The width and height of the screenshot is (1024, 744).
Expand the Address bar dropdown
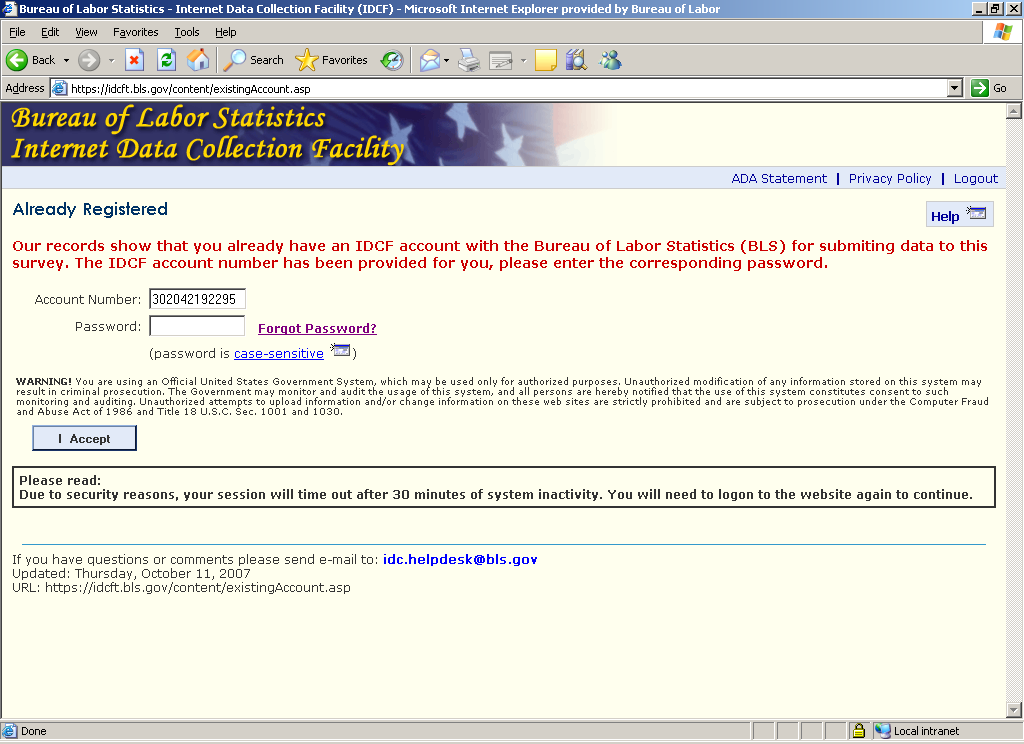954,88
